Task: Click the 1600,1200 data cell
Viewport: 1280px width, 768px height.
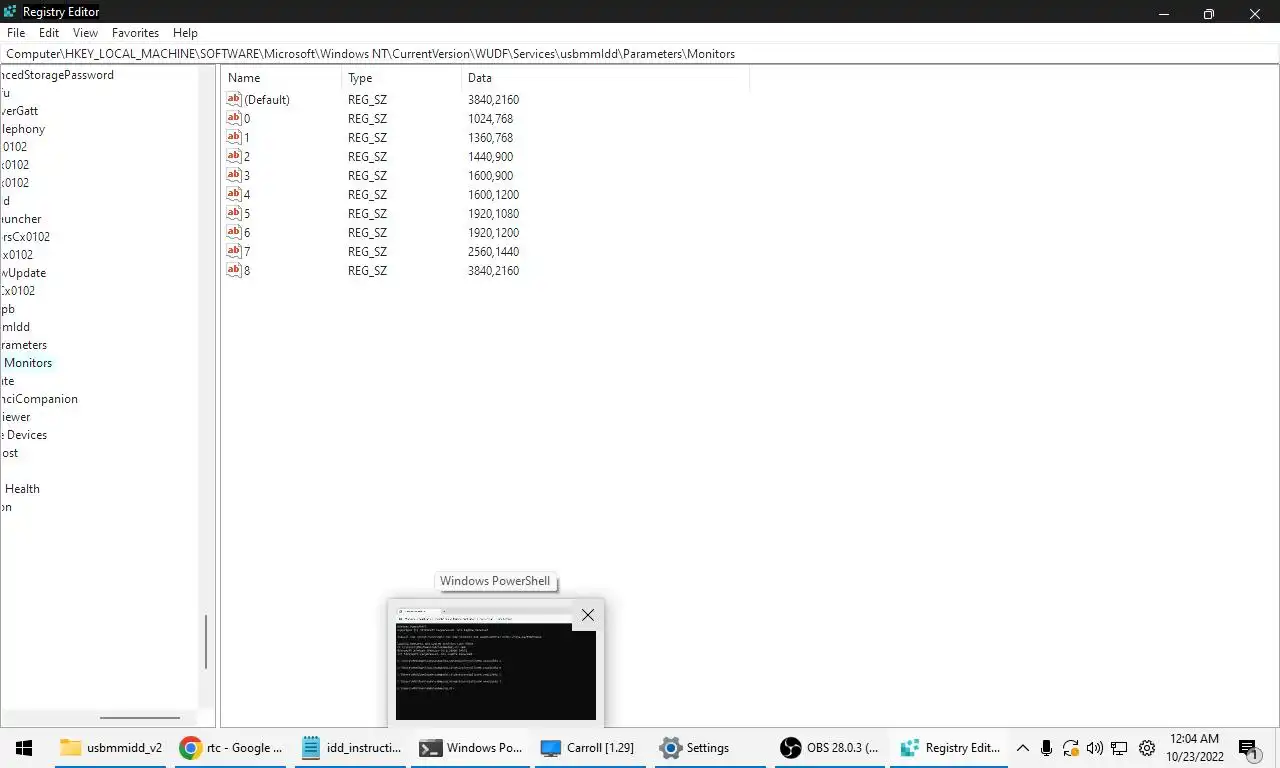Action: [x=493, y=194]
